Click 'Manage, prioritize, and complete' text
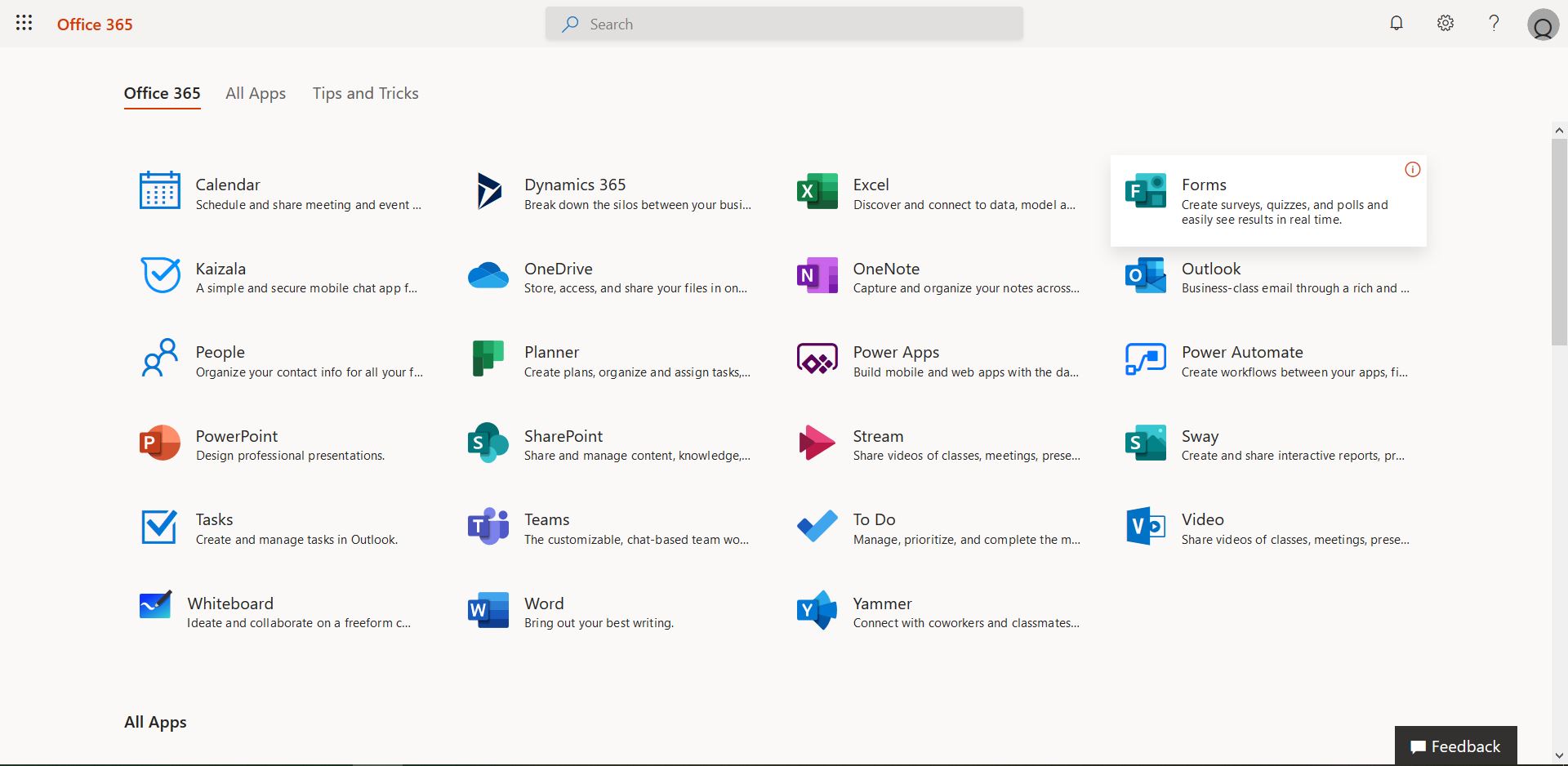This screenshot has height=766, width=1568. pos(967,540)
